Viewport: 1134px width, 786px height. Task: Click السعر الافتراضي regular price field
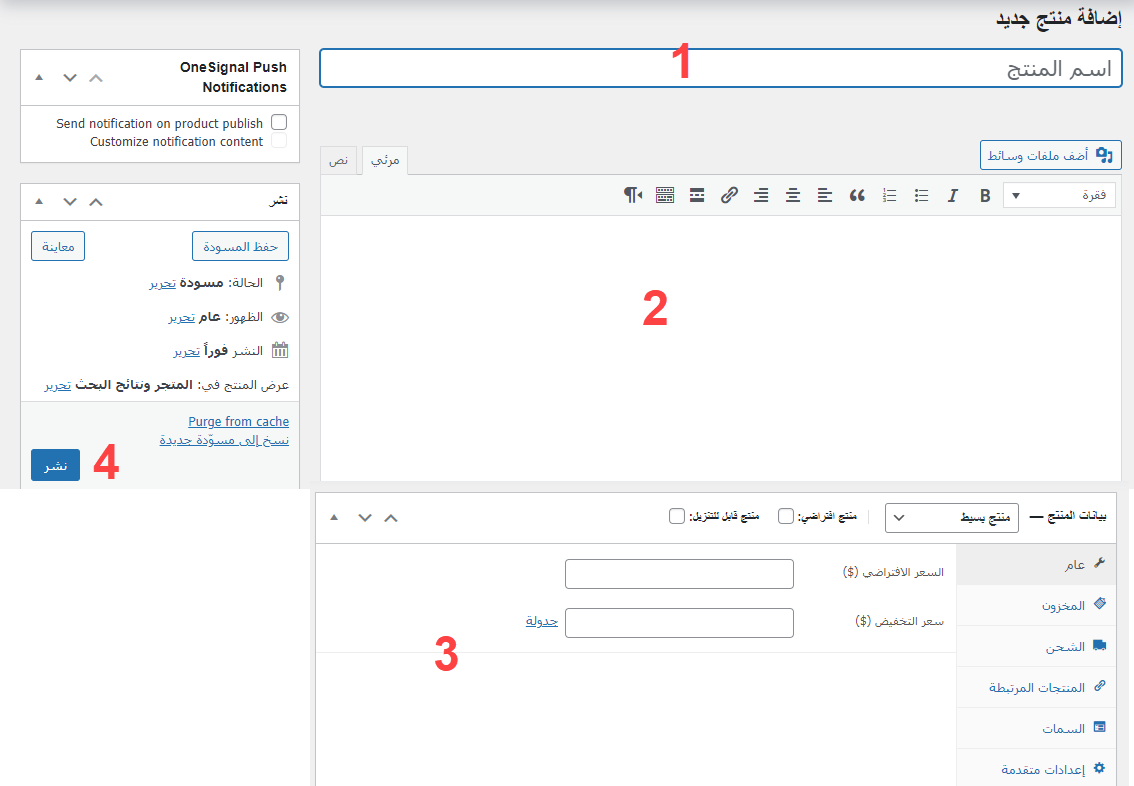[679, 573]
